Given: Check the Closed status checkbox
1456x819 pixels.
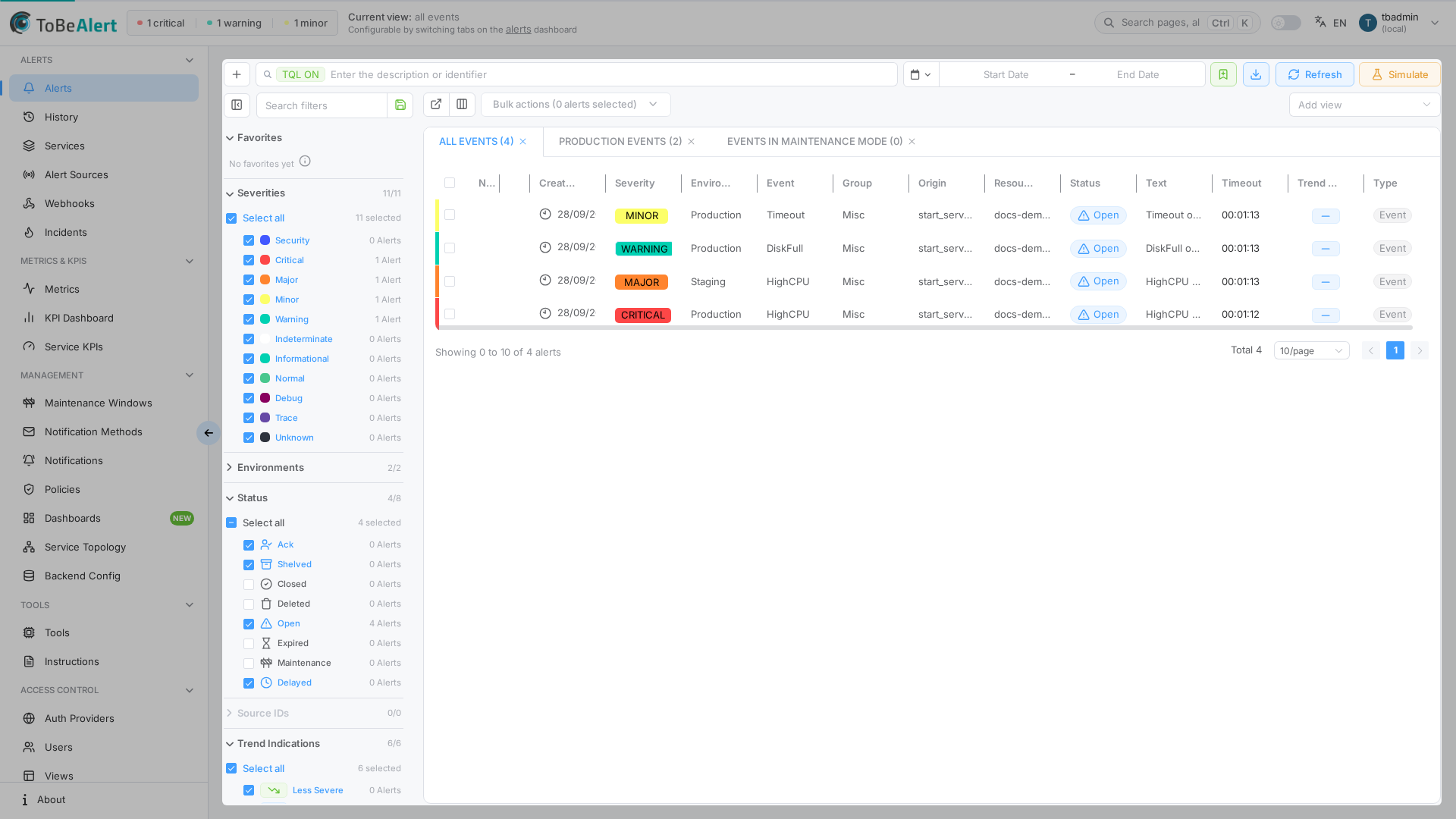Looking at the screenshot, I should 249,584.
